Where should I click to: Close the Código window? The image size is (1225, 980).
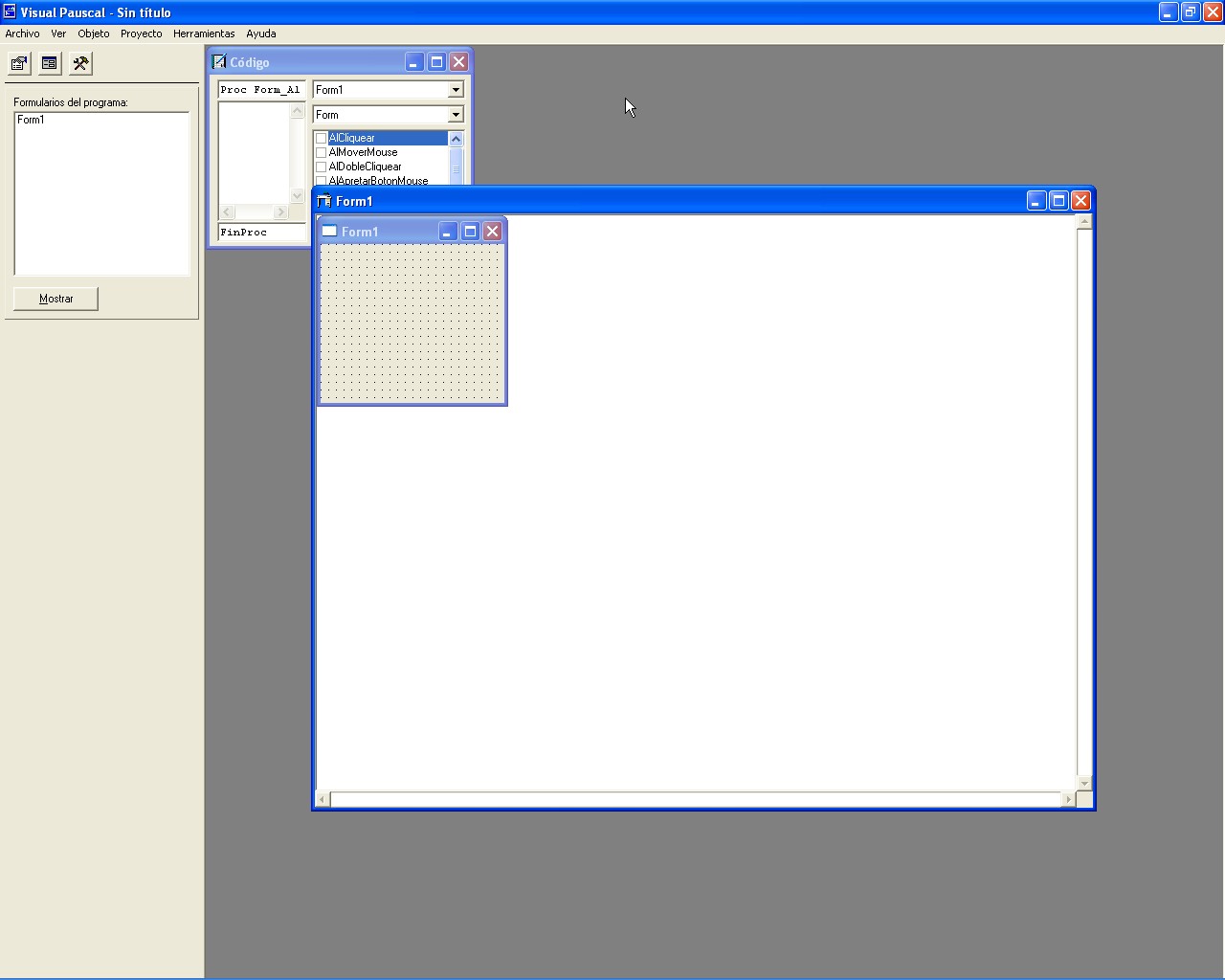pyautogui.click(x=458, y=62)
